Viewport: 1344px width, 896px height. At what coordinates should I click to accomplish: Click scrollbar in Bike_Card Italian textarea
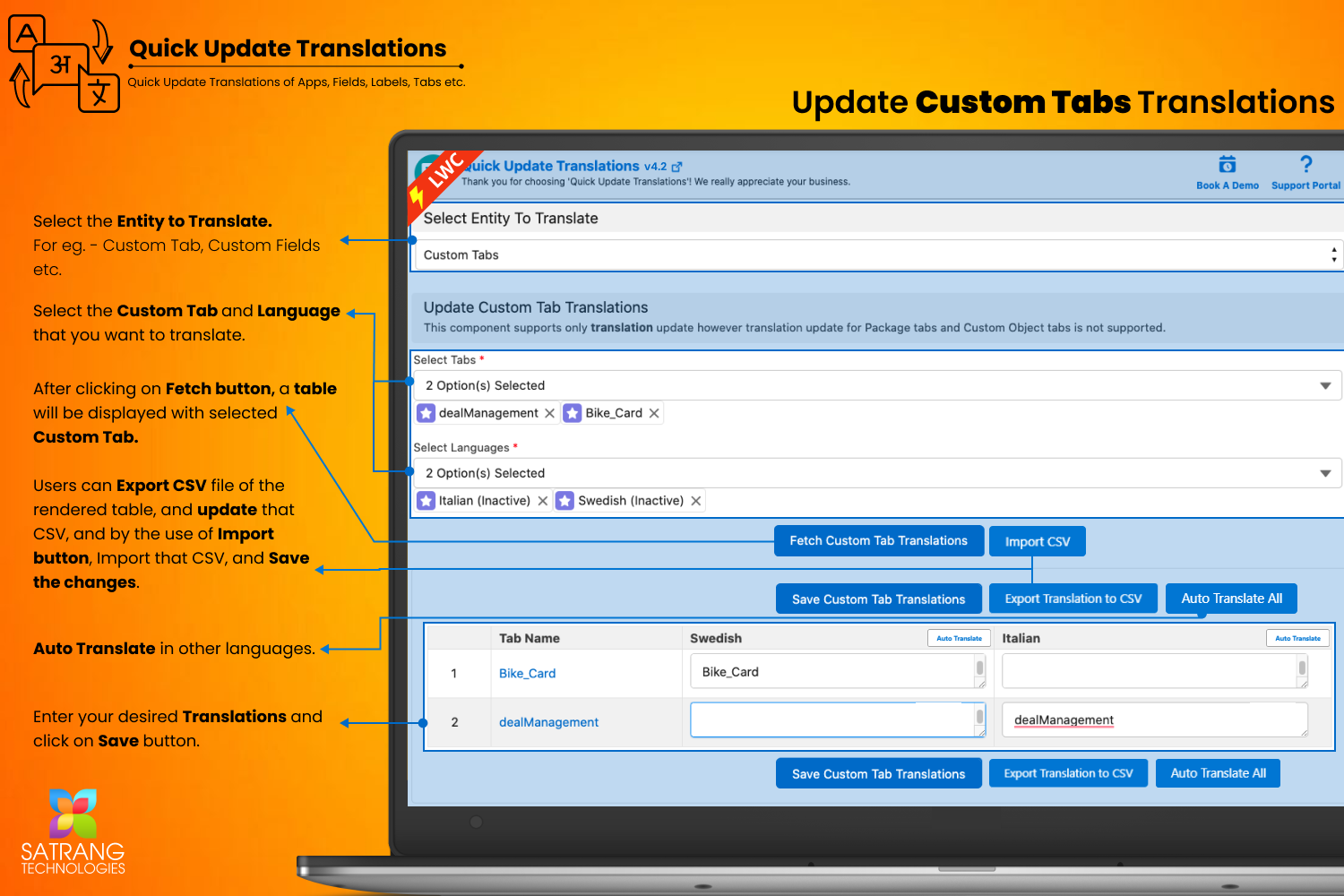click(x=1303, y=668)
